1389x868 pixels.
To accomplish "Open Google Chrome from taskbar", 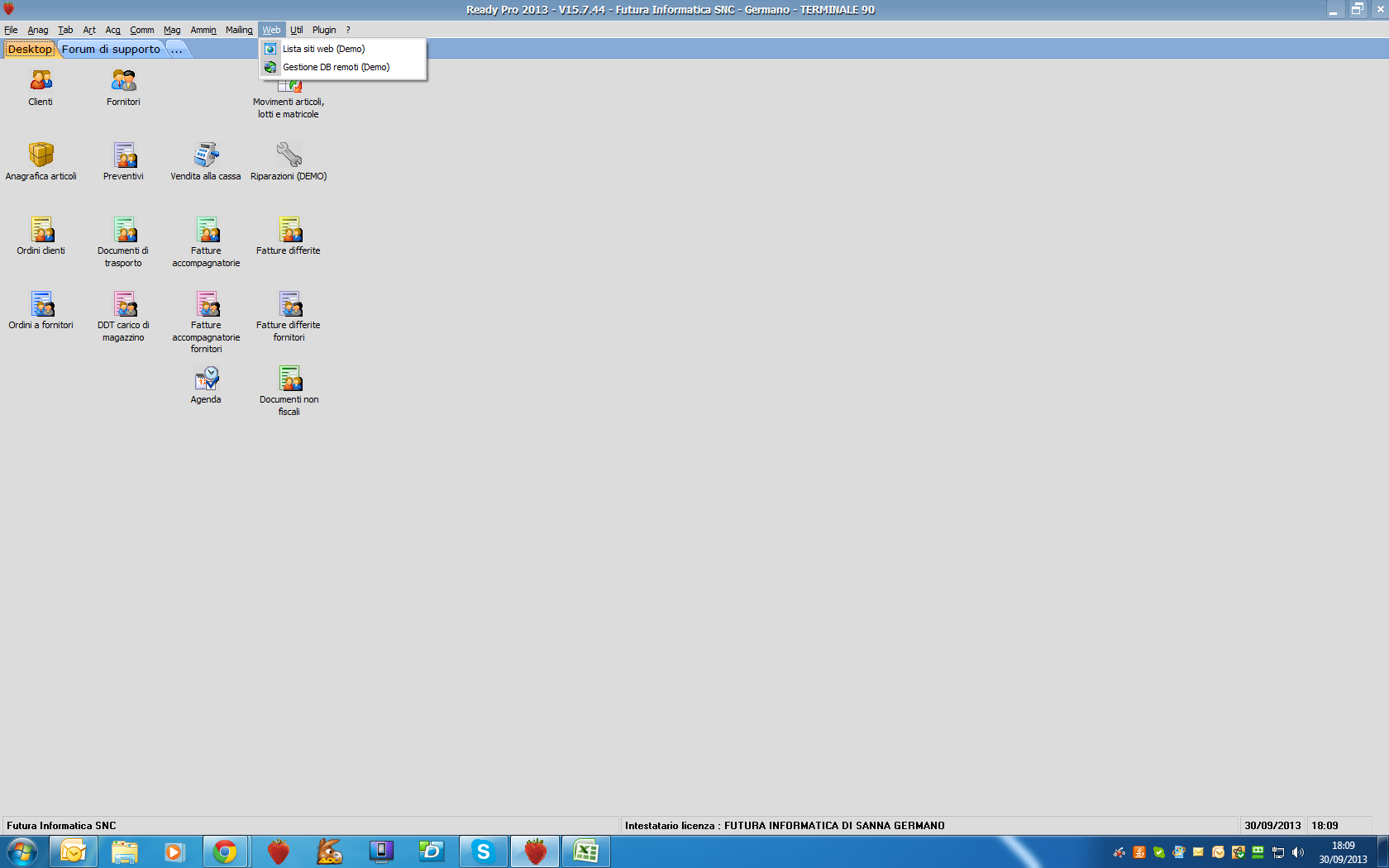I will coord(225,851).
